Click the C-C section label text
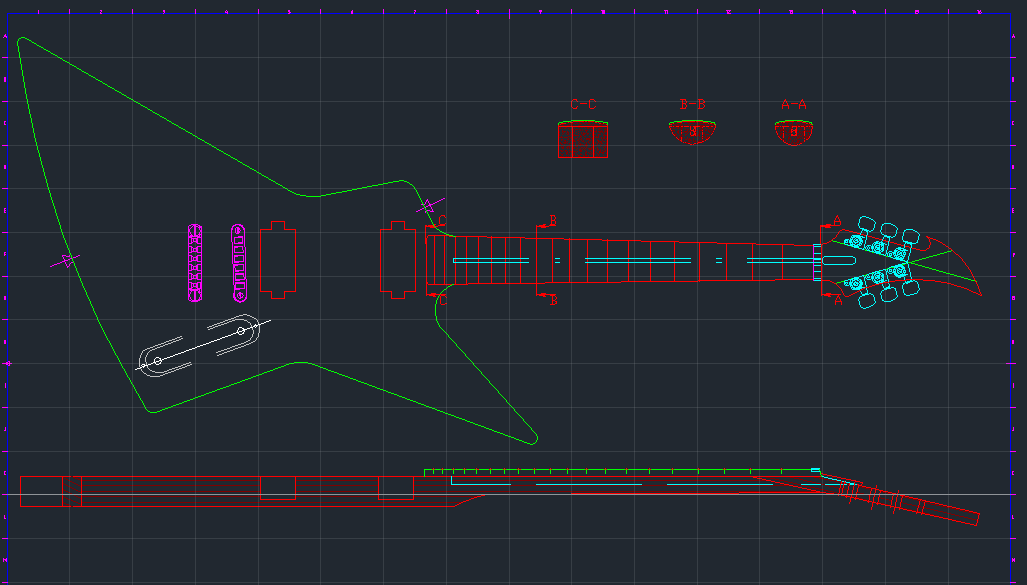The image size is (1027, 585). 583,104
